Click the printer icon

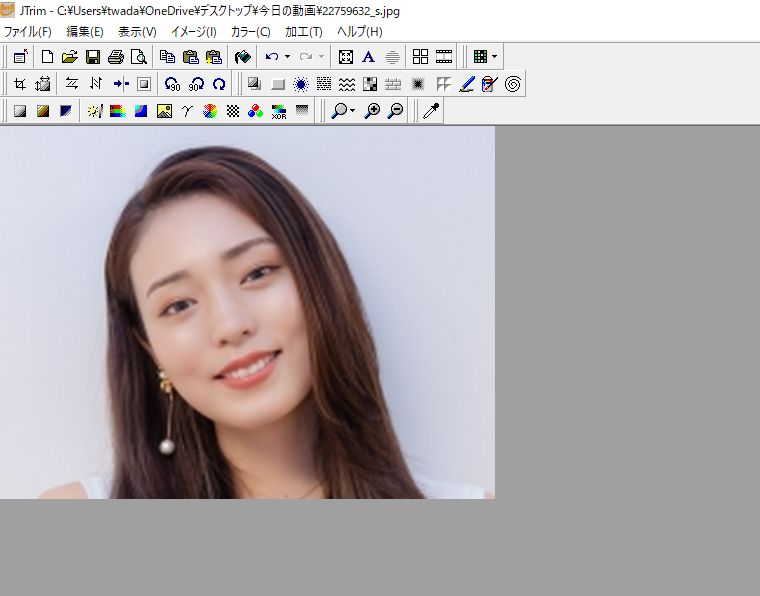(116, 57)
